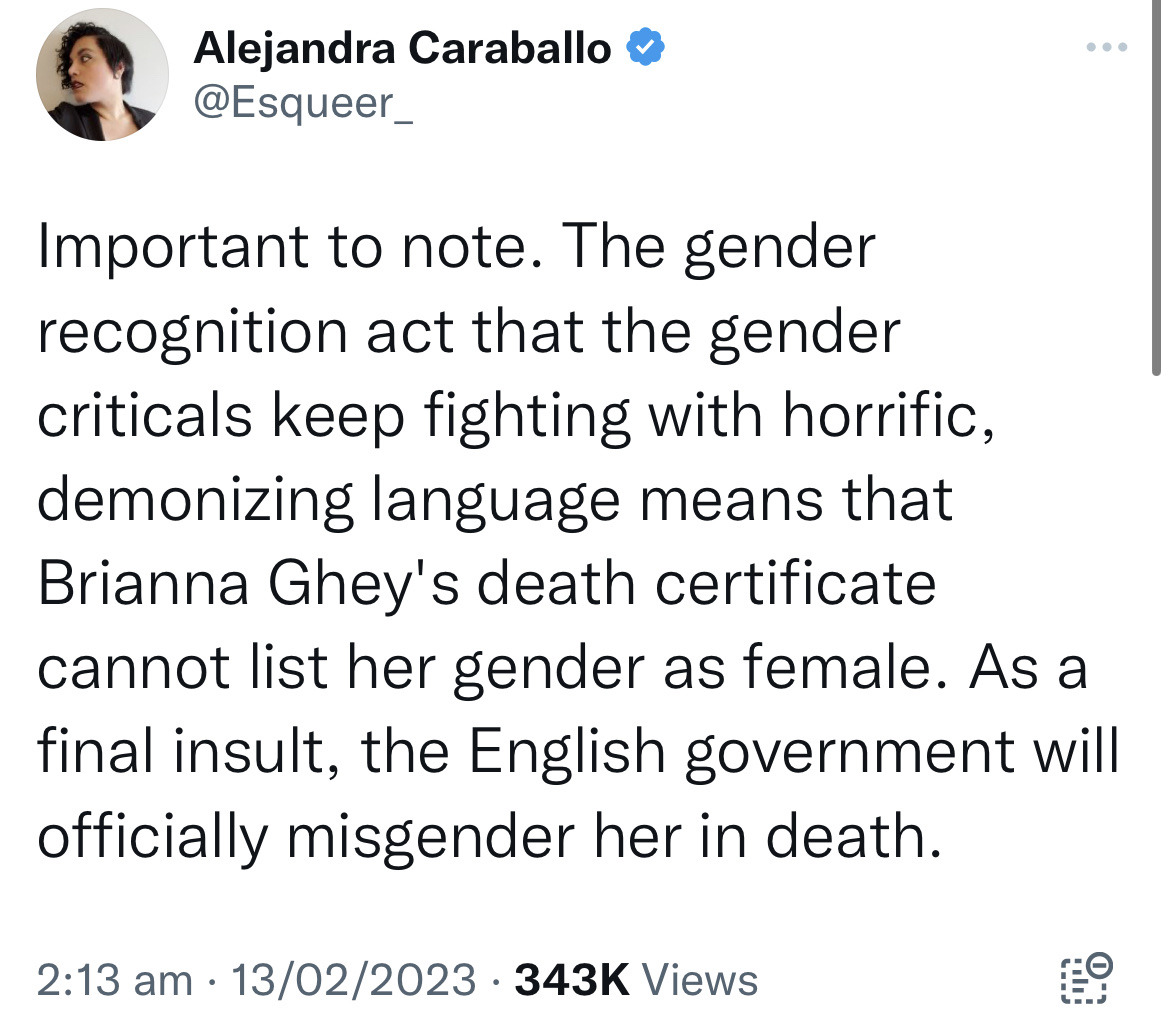This screenshot has width=1170, height=1035.
Task: Click the dotted note icon with minus symbol
Action: 1086,978
